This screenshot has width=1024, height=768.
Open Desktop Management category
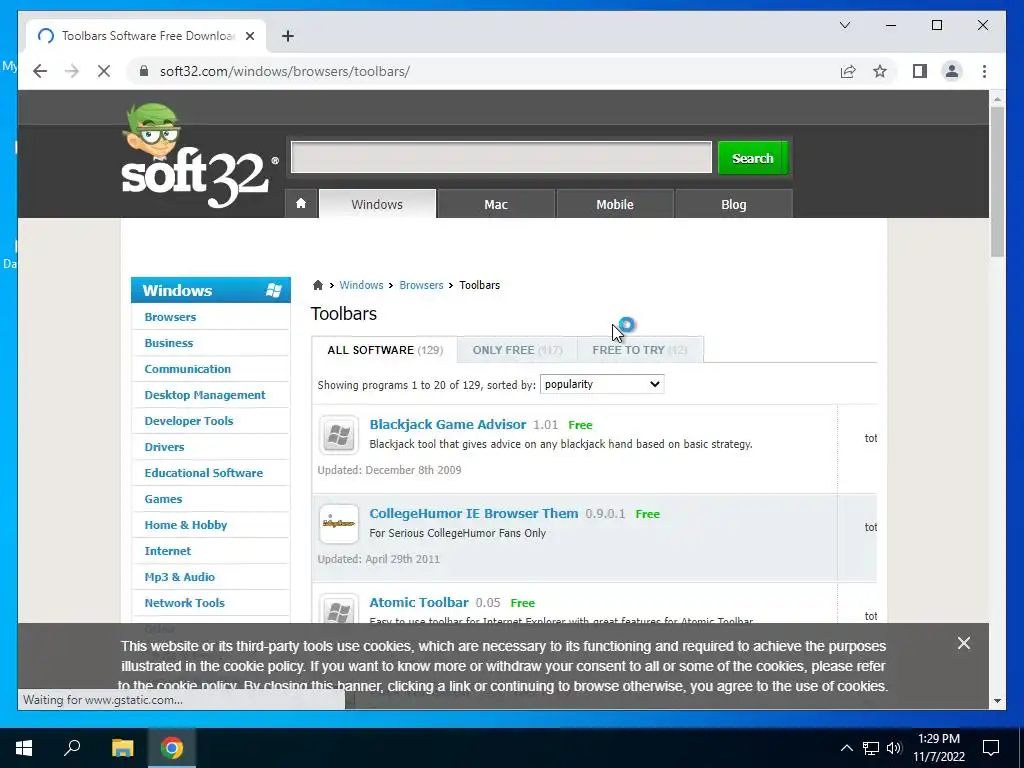tap(204, 395)
